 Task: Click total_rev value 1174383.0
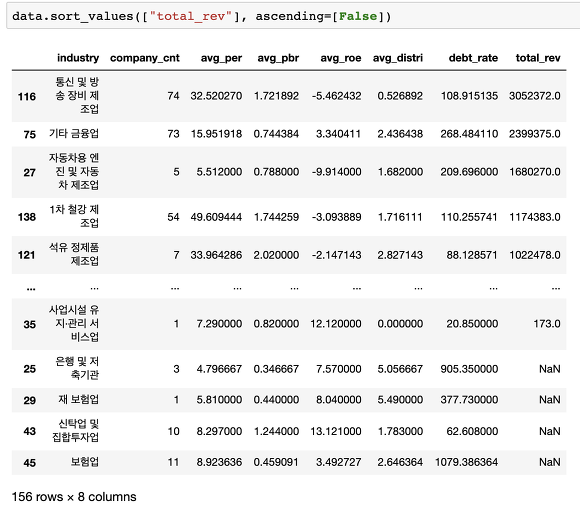(535, 217)
